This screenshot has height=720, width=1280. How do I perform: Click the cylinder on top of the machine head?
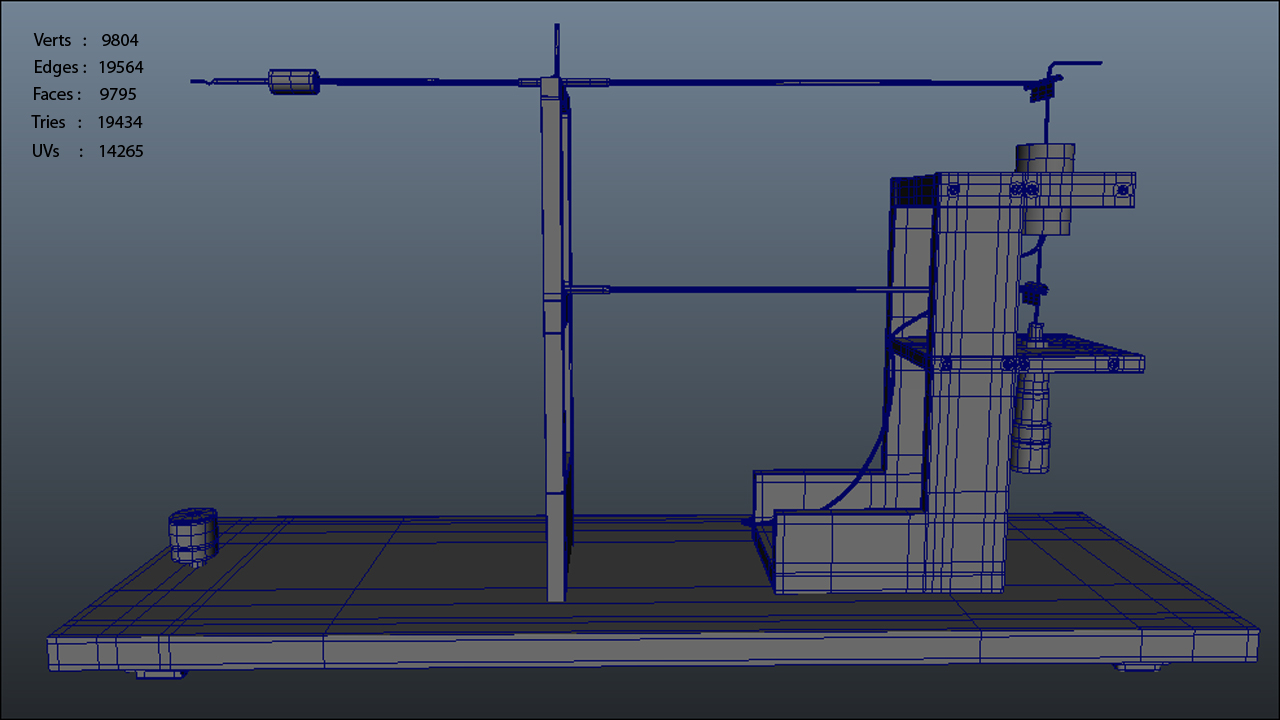point(1044,160)
